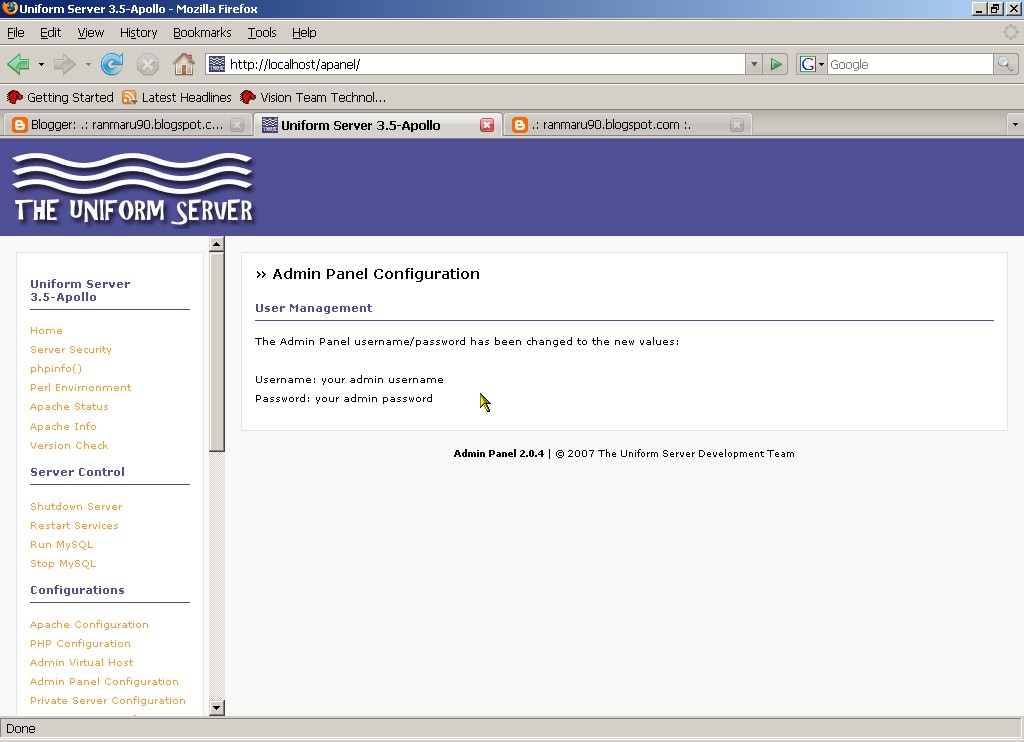Click the Stop loading icon

pyautogui.click(x=148, y=64)
